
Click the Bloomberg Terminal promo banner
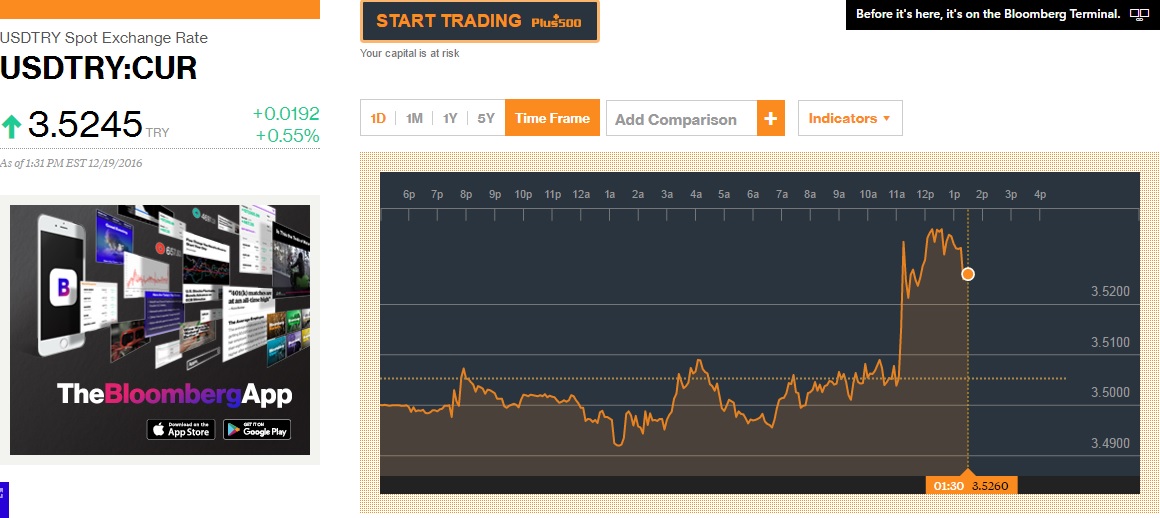pyautogui.click(x=1002, y=14)
